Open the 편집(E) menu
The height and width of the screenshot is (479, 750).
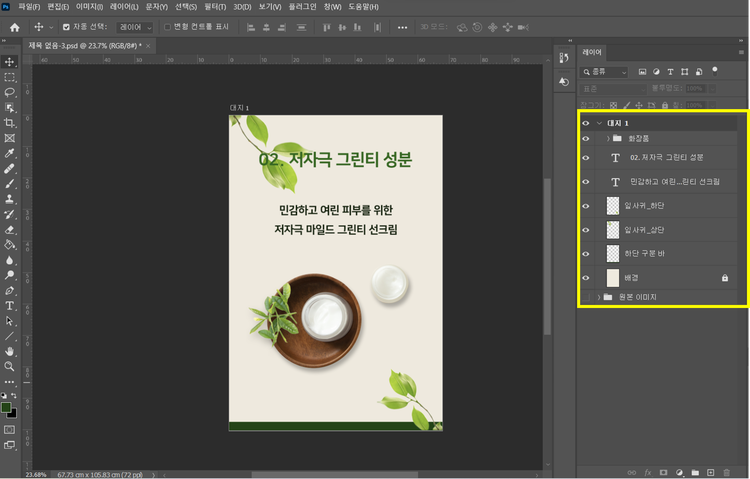pyautogui.click(x=58, y=7)
